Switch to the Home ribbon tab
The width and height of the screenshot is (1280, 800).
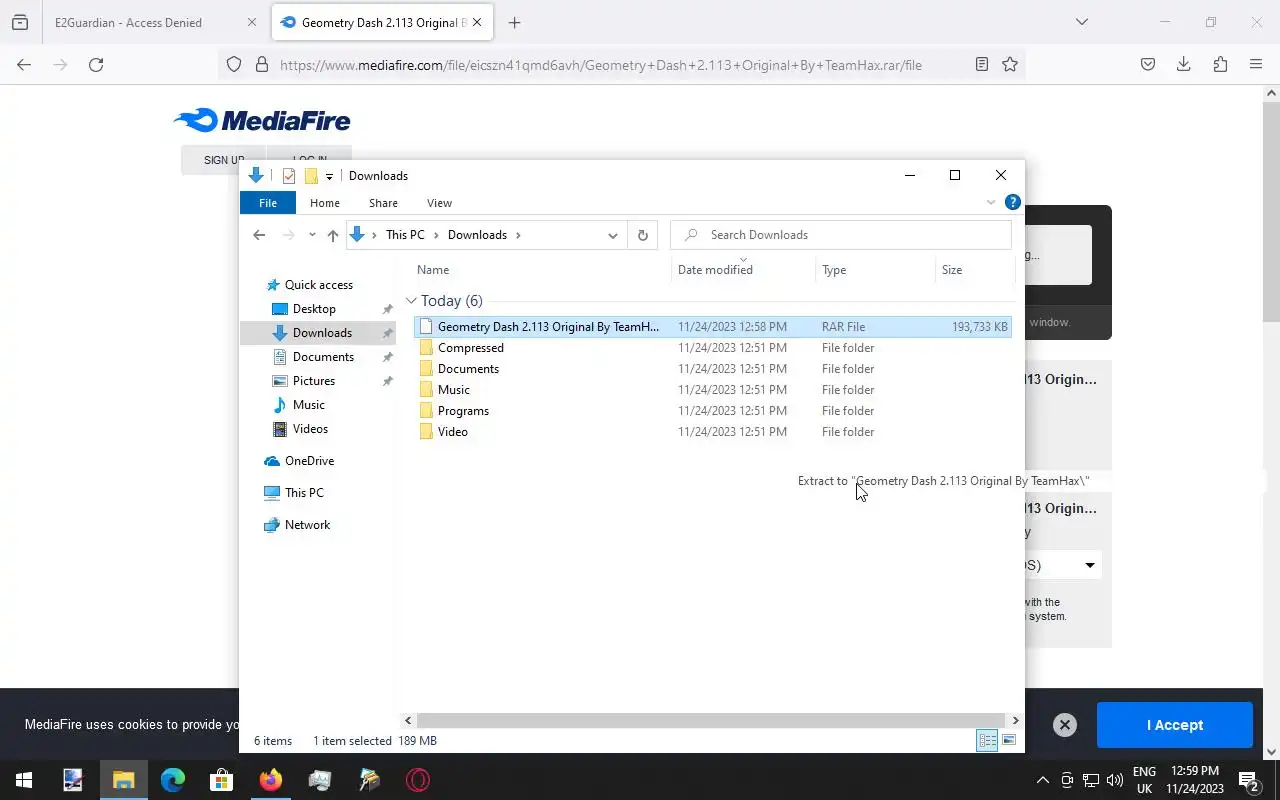[x=325, y=203]
